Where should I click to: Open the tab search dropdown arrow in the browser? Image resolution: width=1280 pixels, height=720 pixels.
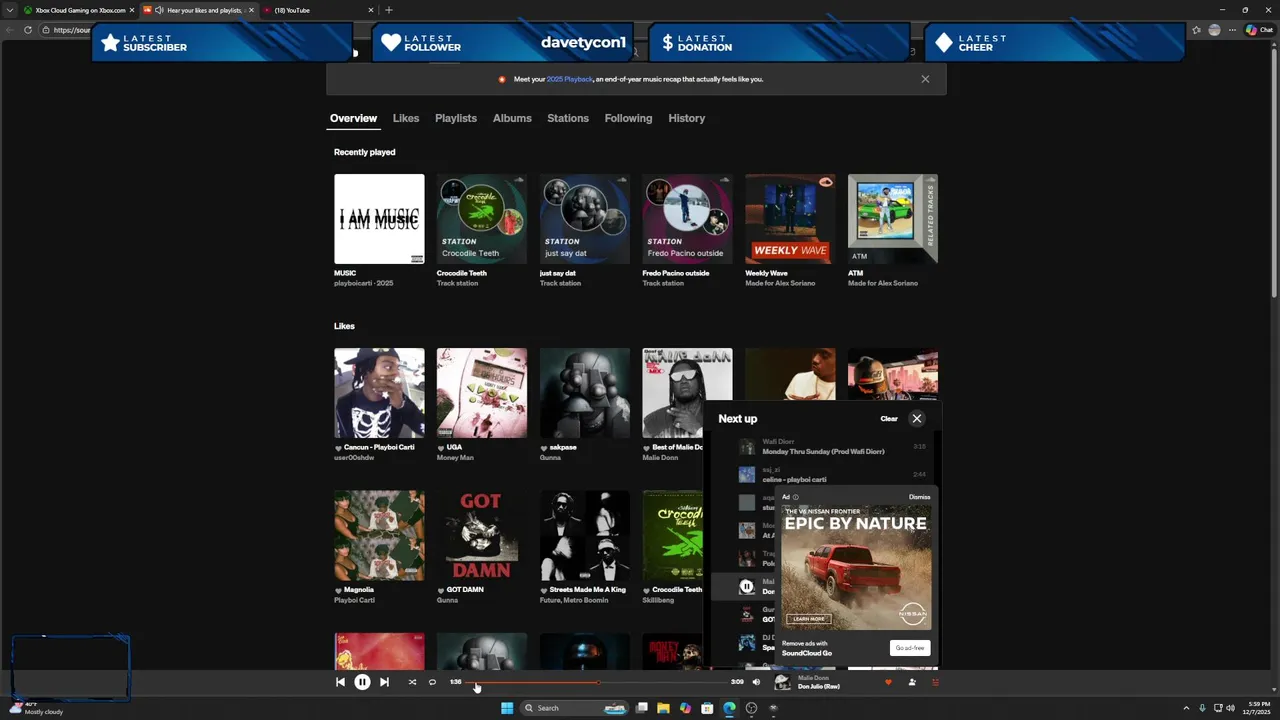click(10, 10)
